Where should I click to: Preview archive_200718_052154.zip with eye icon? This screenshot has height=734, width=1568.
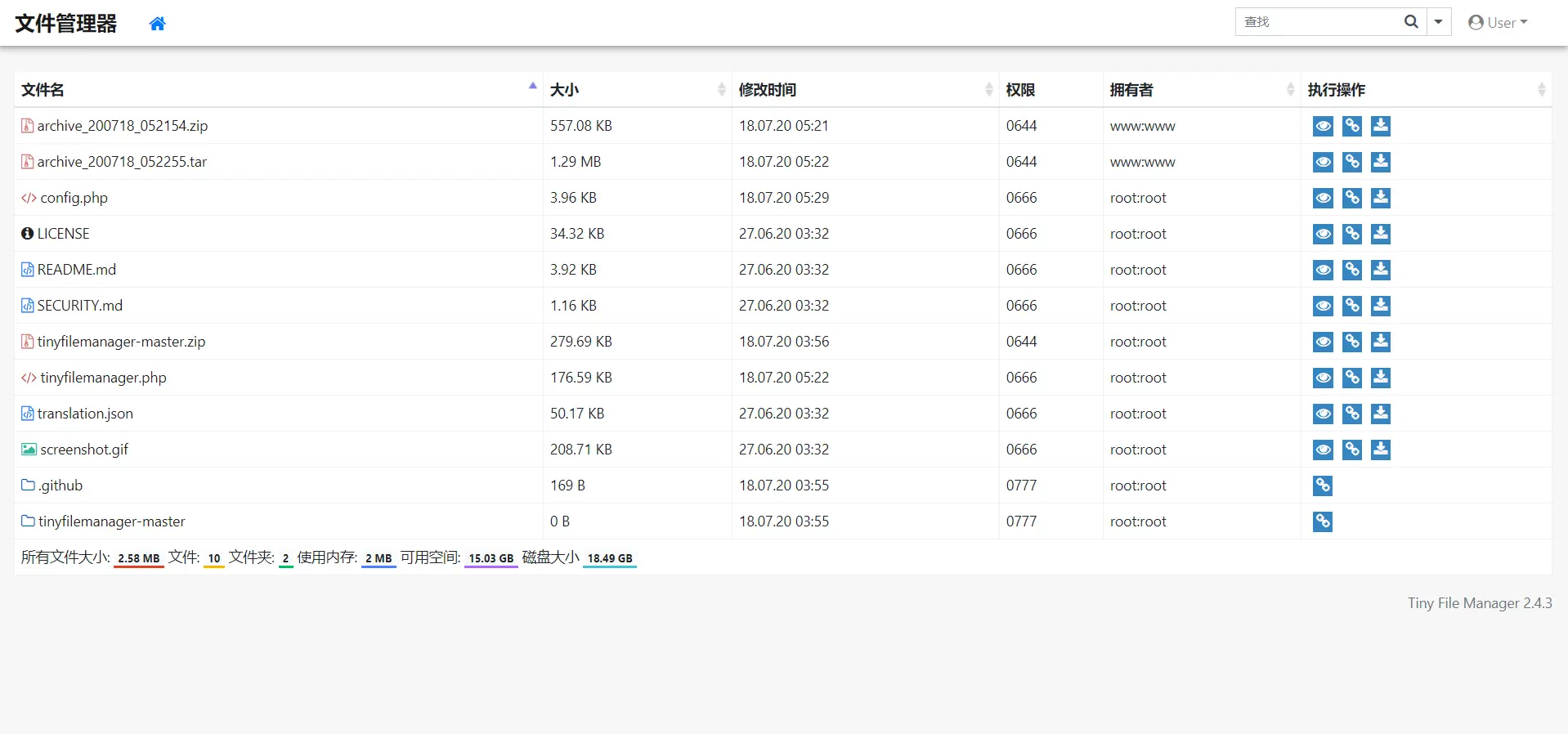pos(1324,126)
